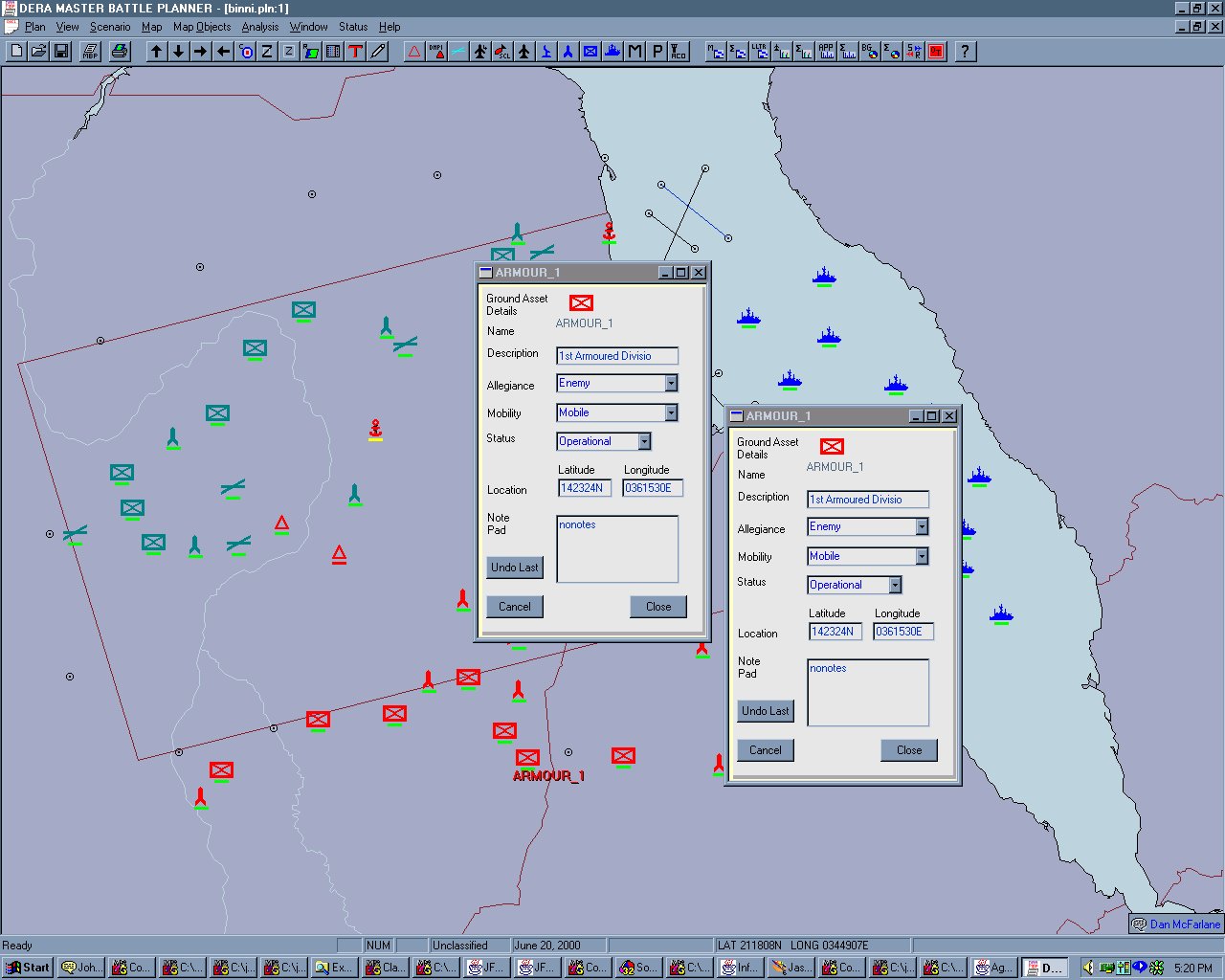Click Latitude field in left dialog
The image size is (1225, 980).
(x=584, y=488)
